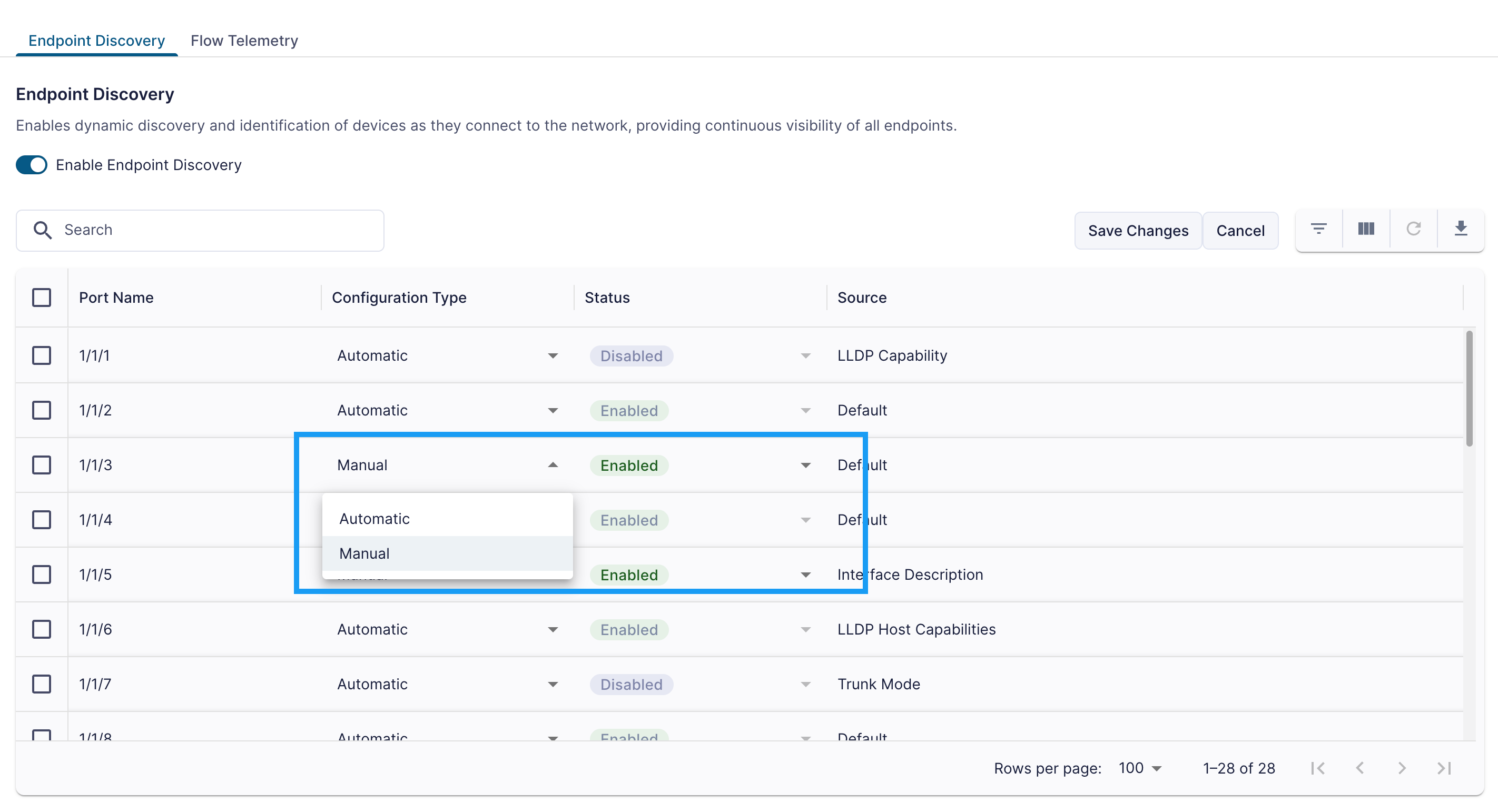Click the 'Interface Description' source cell
The width and height of the screenshot is (1498, 812).
tap(910, 575)
